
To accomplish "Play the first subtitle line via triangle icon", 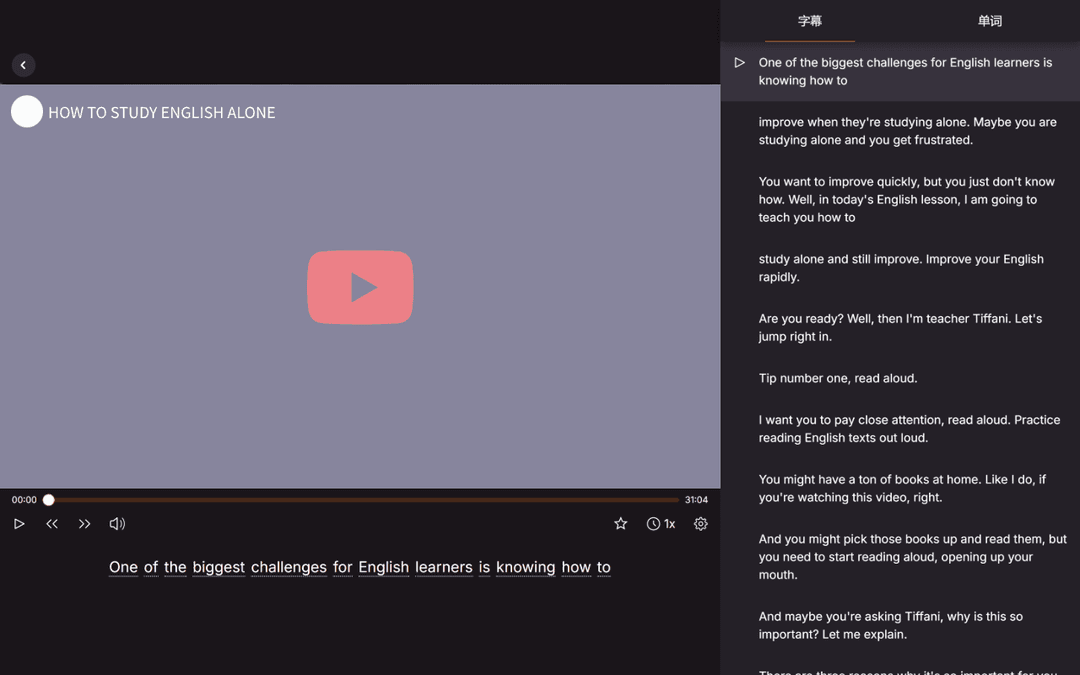I will coord(740,63).
